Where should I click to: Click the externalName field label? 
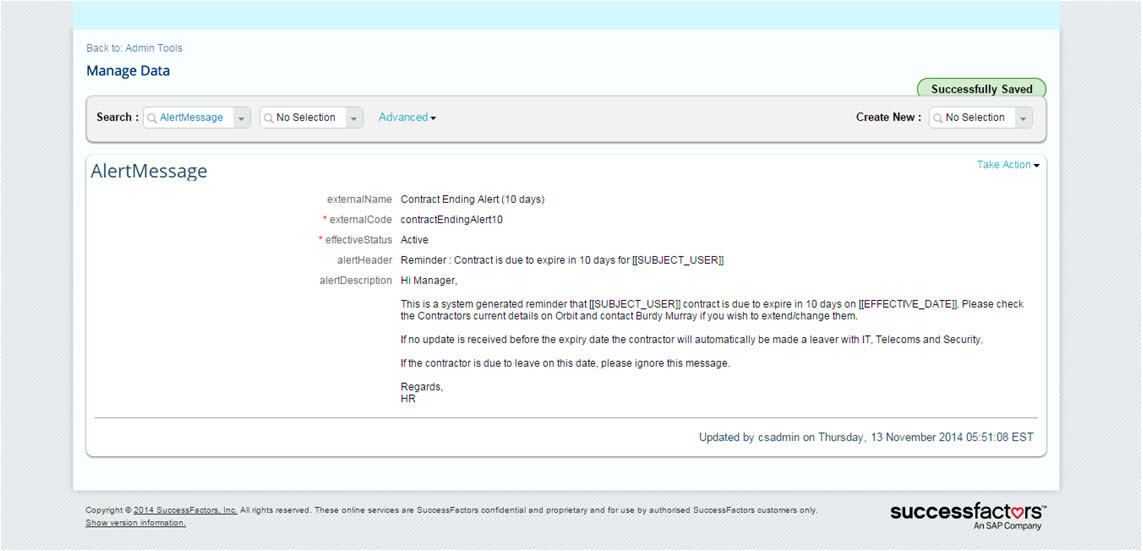(x=360, y=199)
